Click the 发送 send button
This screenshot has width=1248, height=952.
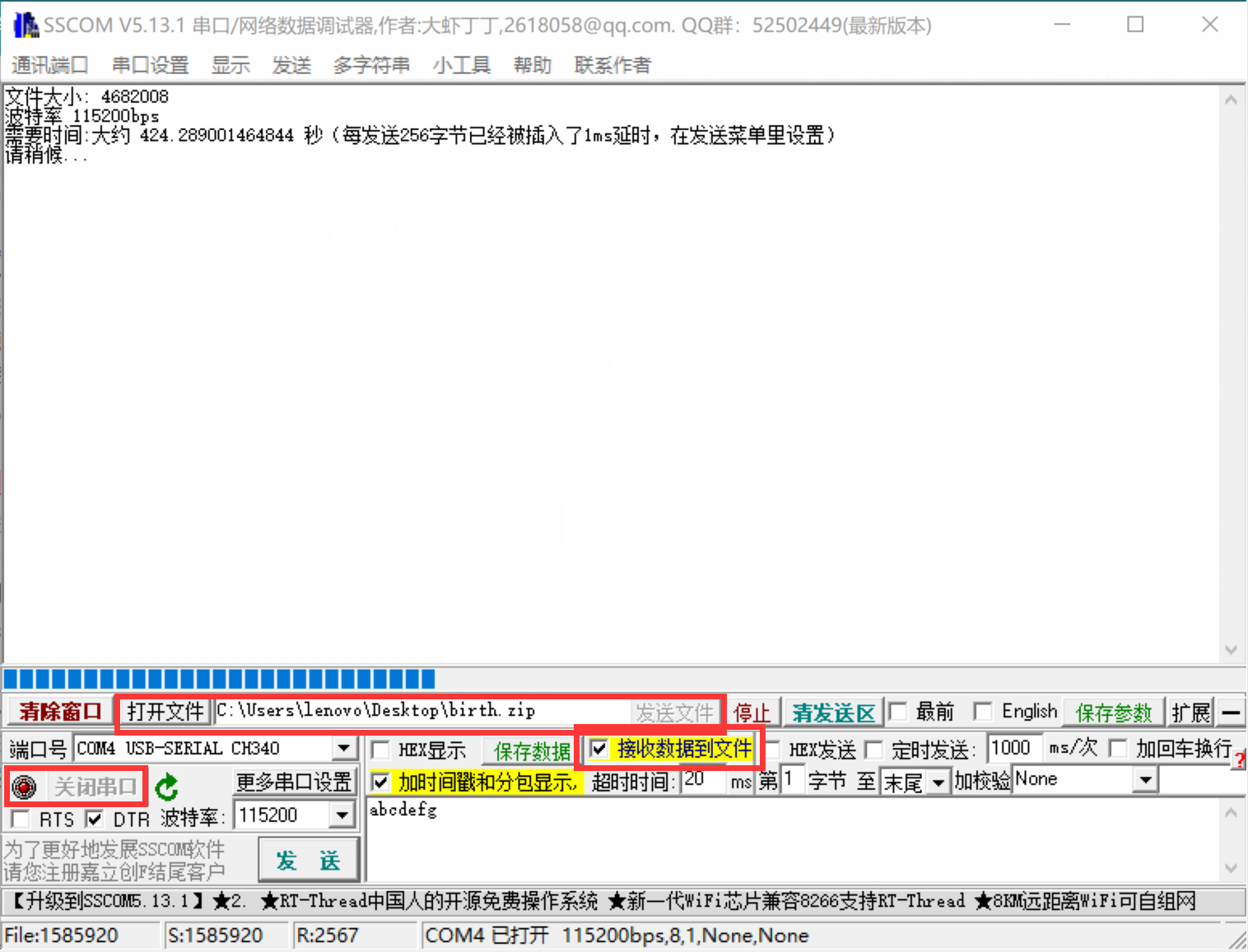(308, 859)
